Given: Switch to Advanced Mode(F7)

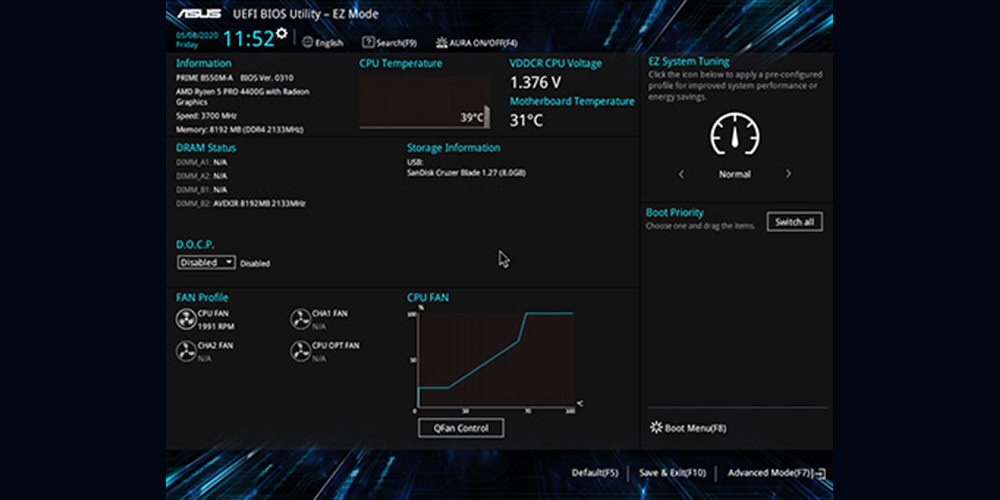Looking at the screenshot, I should [776, 472].
